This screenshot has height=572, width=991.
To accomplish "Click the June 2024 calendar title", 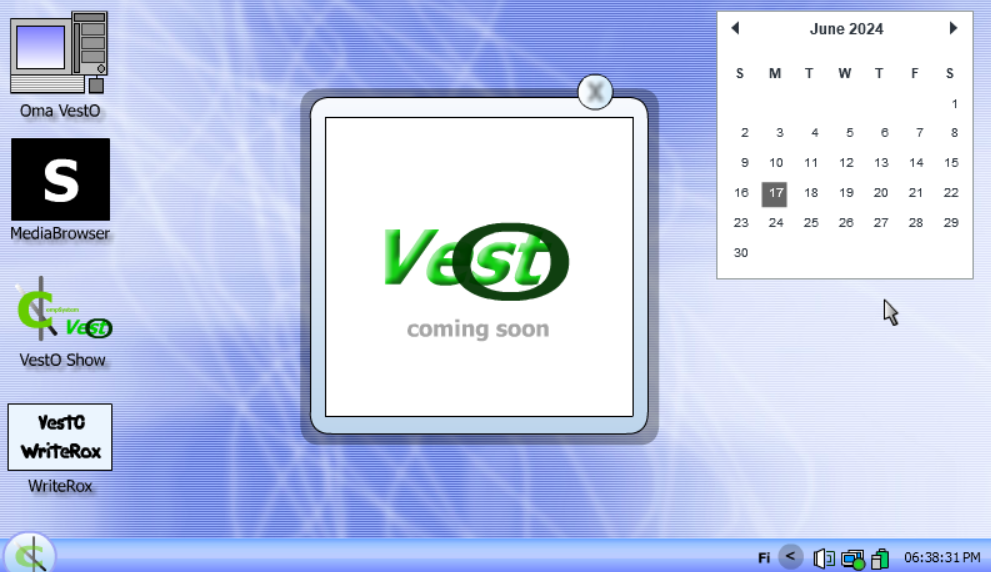I will click(846, 29).
